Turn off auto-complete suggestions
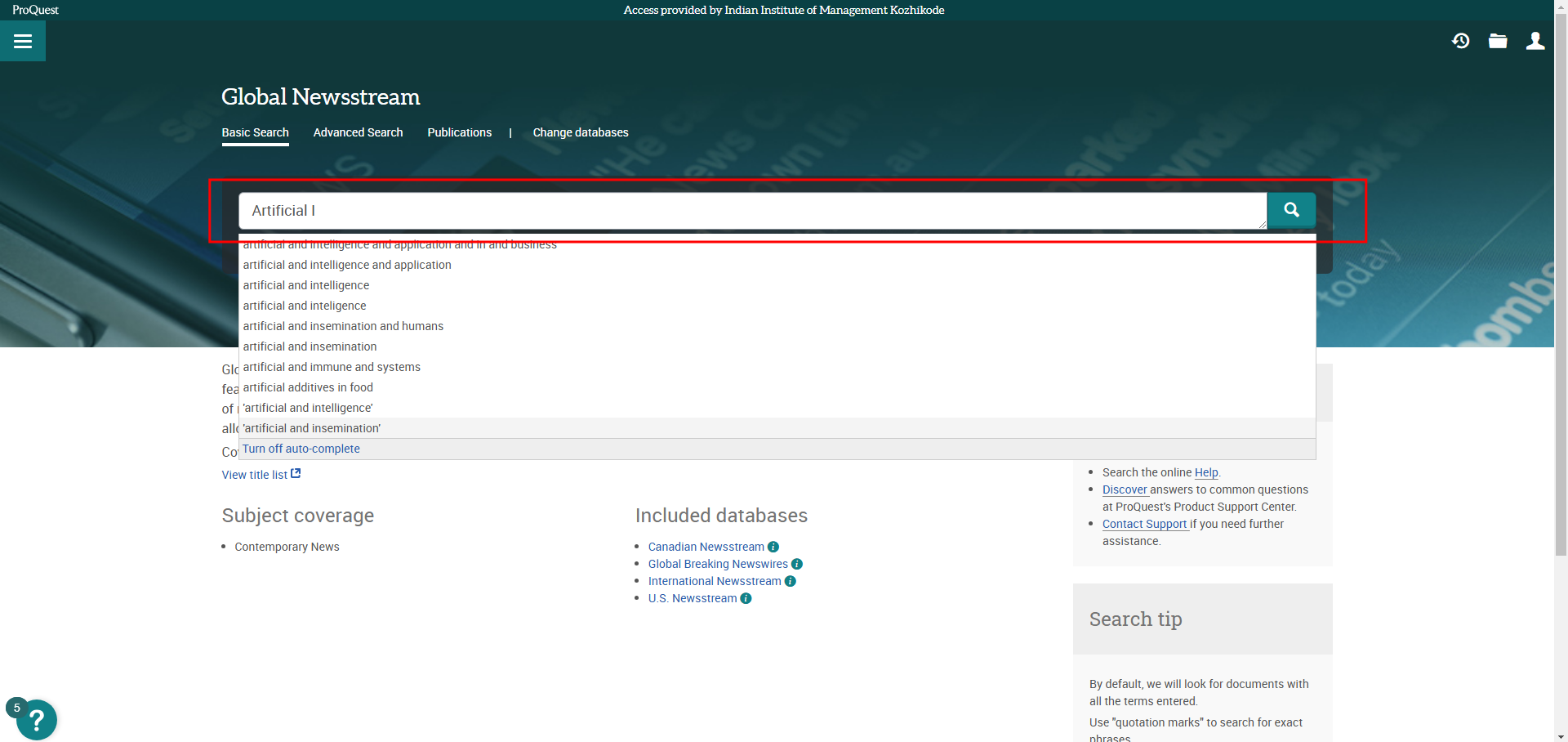This screenshot has width=1568, height=742. (301, 449)
